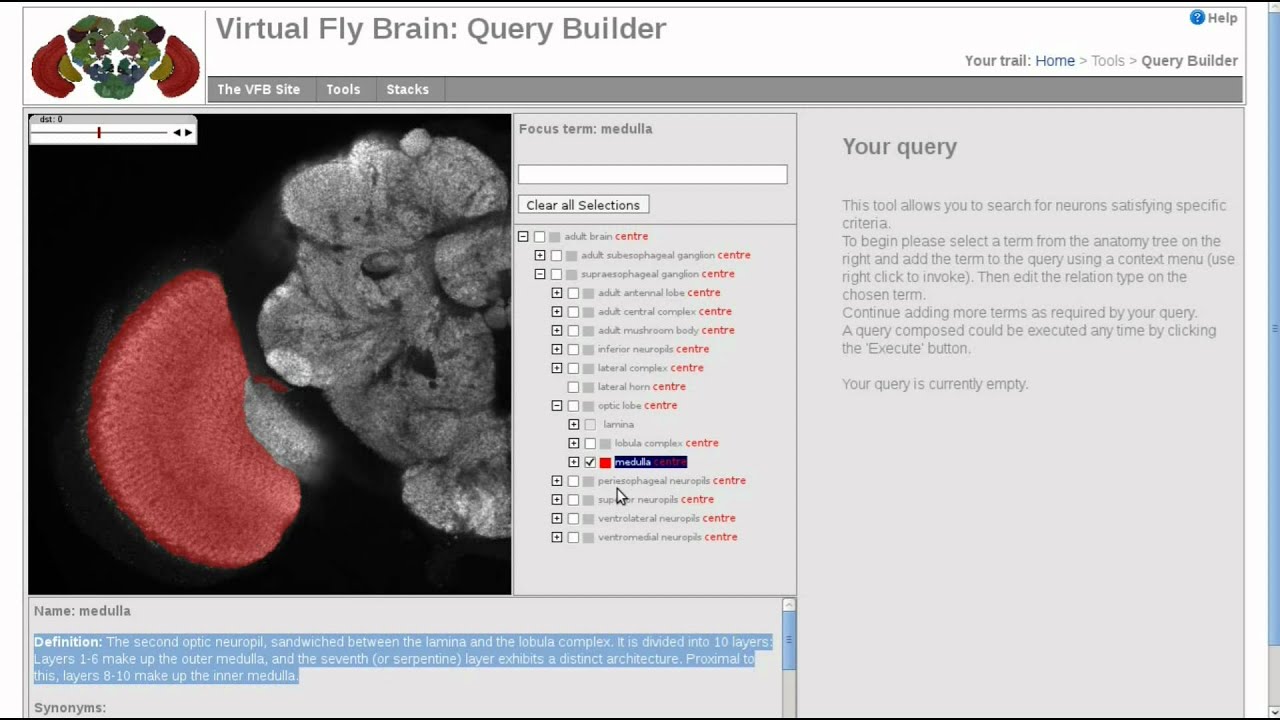1280x720 pixels.
Task: Tick the periesophageal neuropils checkbox
Action: tap(573, 481)
